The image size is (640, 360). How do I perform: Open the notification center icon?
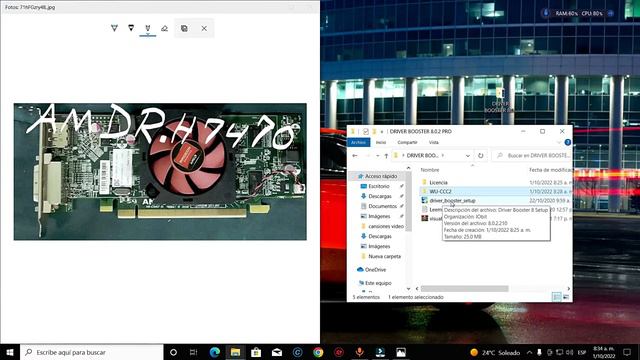point(628,352)
